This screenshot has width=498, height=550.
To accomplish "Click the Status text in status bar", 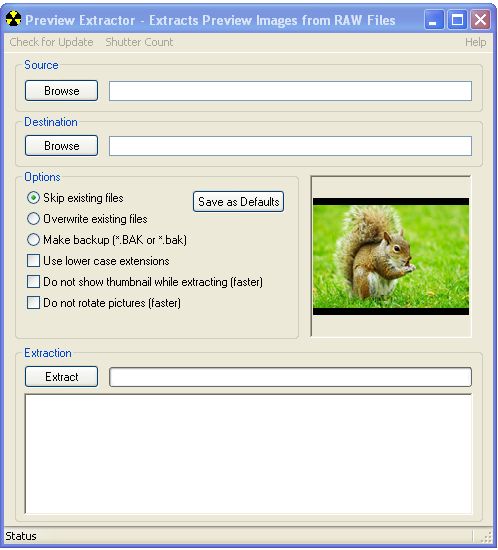I will tap(21, 536).
